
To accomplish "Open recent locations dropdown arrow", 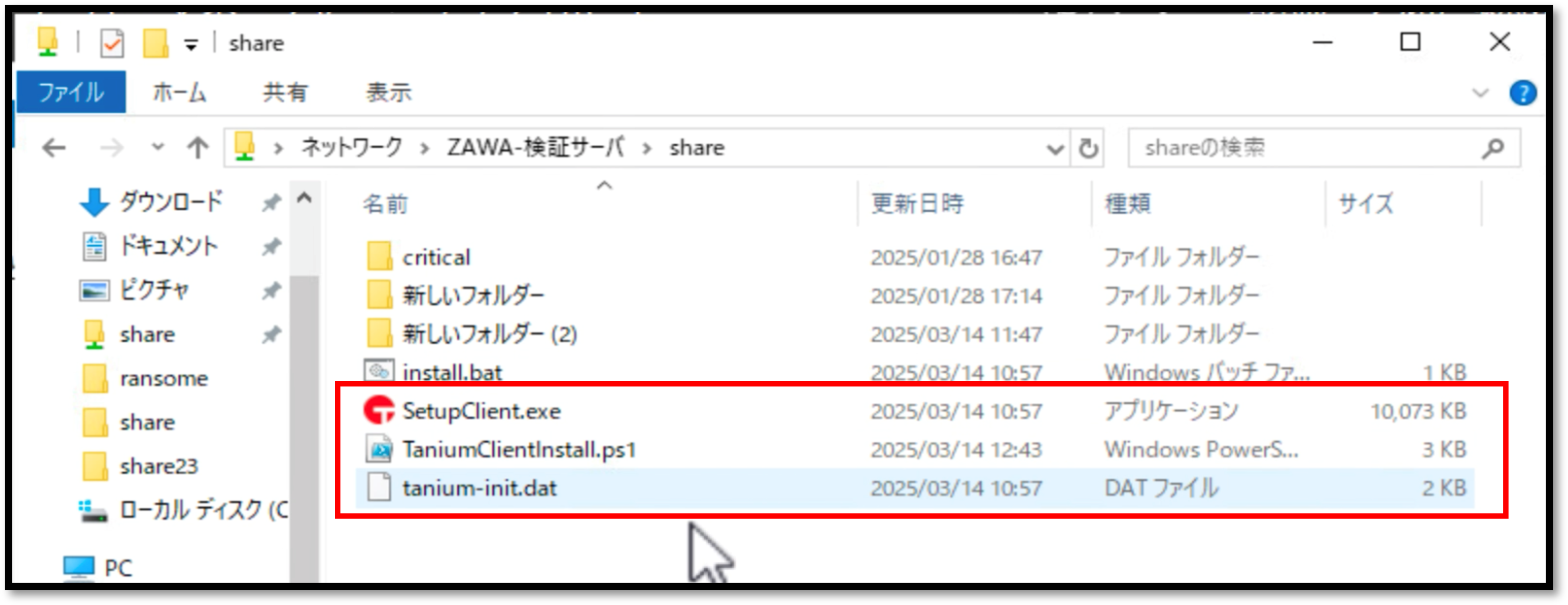I will [158, 147].
